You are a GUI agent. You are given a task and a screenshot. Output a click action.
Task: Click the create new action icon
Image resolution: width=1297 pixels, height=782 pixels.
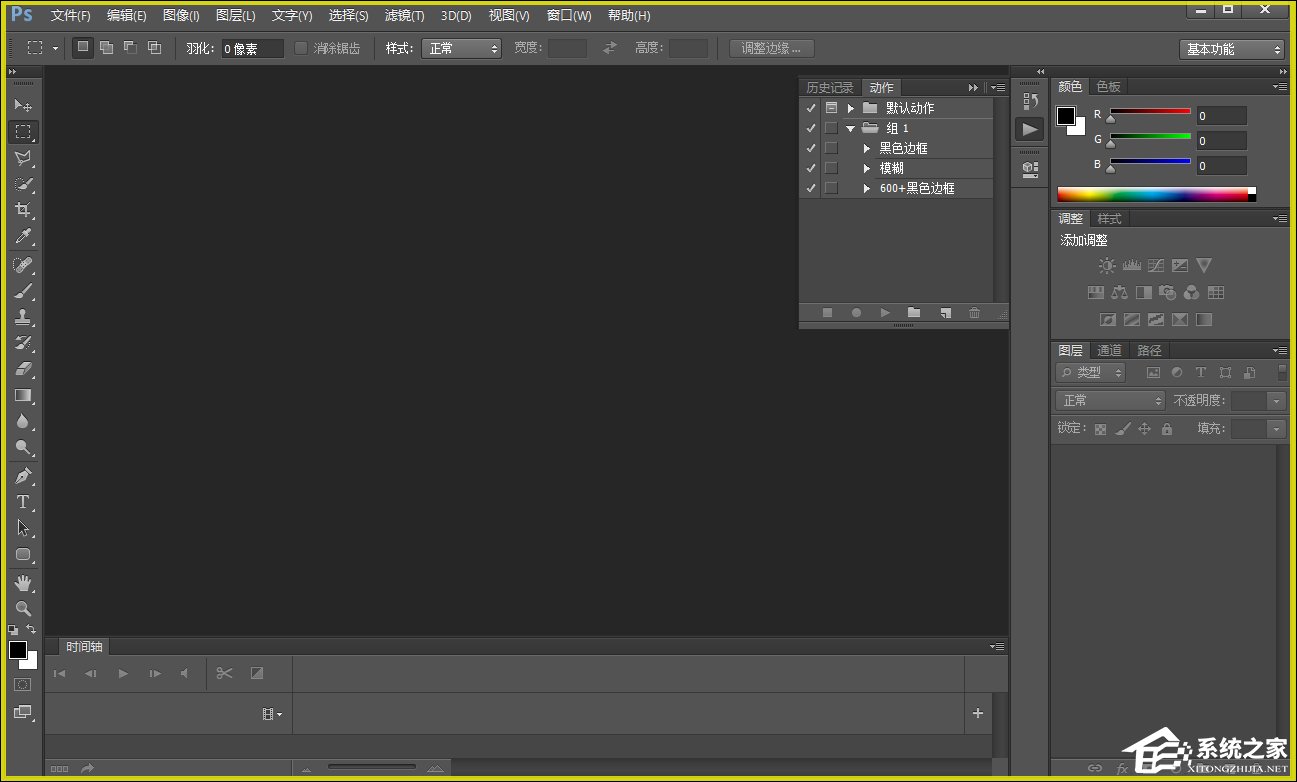[944, 313]
